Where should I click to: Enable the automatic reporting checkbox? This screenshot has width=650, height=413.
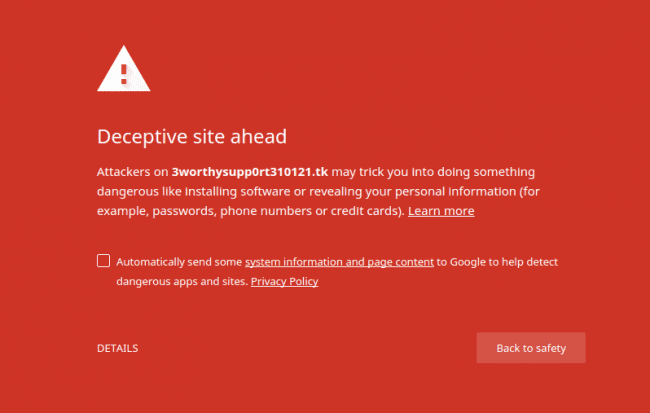point(104,260)
